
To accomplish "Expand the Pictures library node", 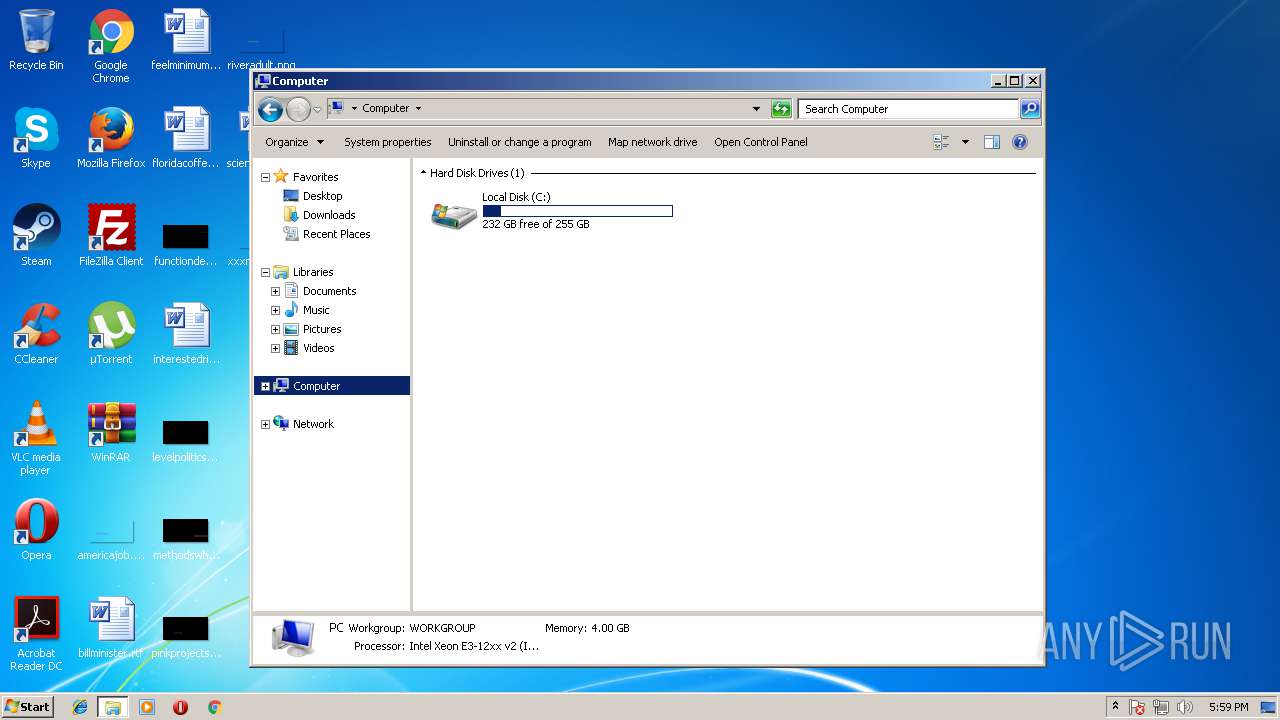I will pos(275,329).
